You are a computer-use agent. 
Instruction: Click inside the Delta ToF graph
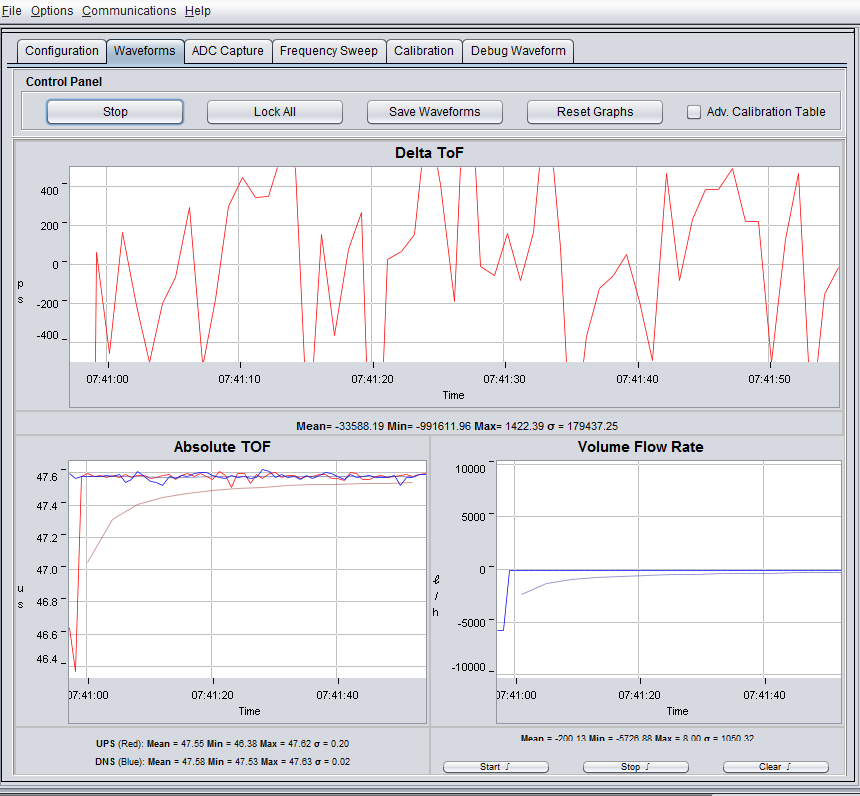coord(454,265)
